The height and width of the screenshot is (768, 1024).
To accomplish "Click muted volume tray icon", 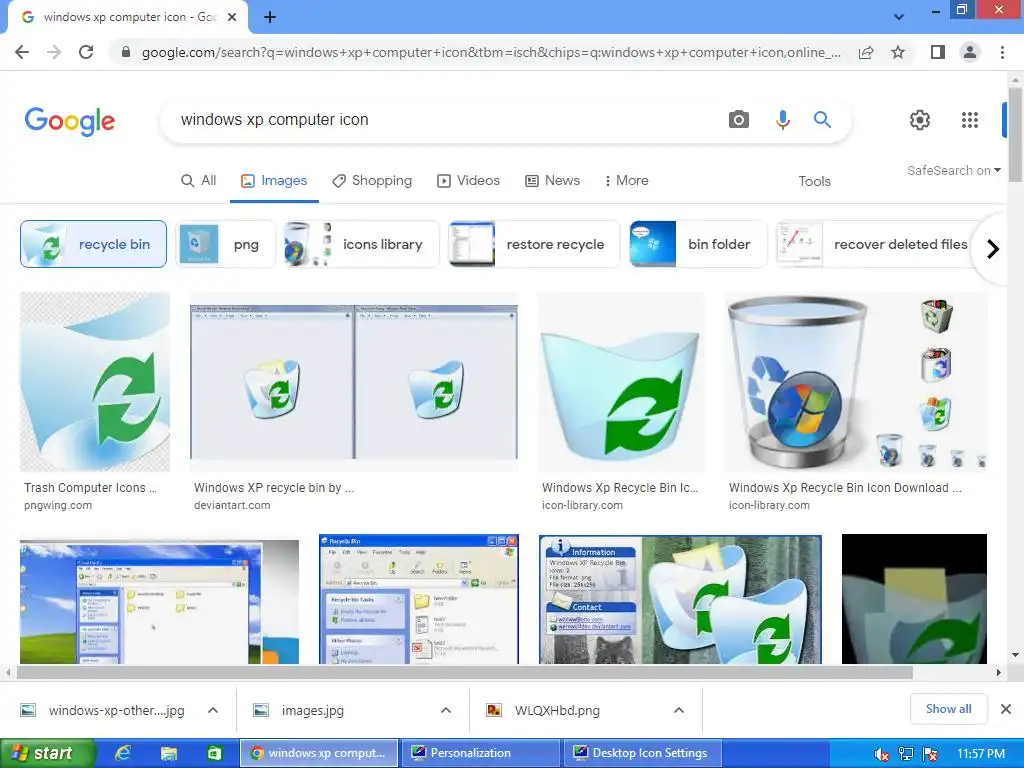I will click(881, 754).
